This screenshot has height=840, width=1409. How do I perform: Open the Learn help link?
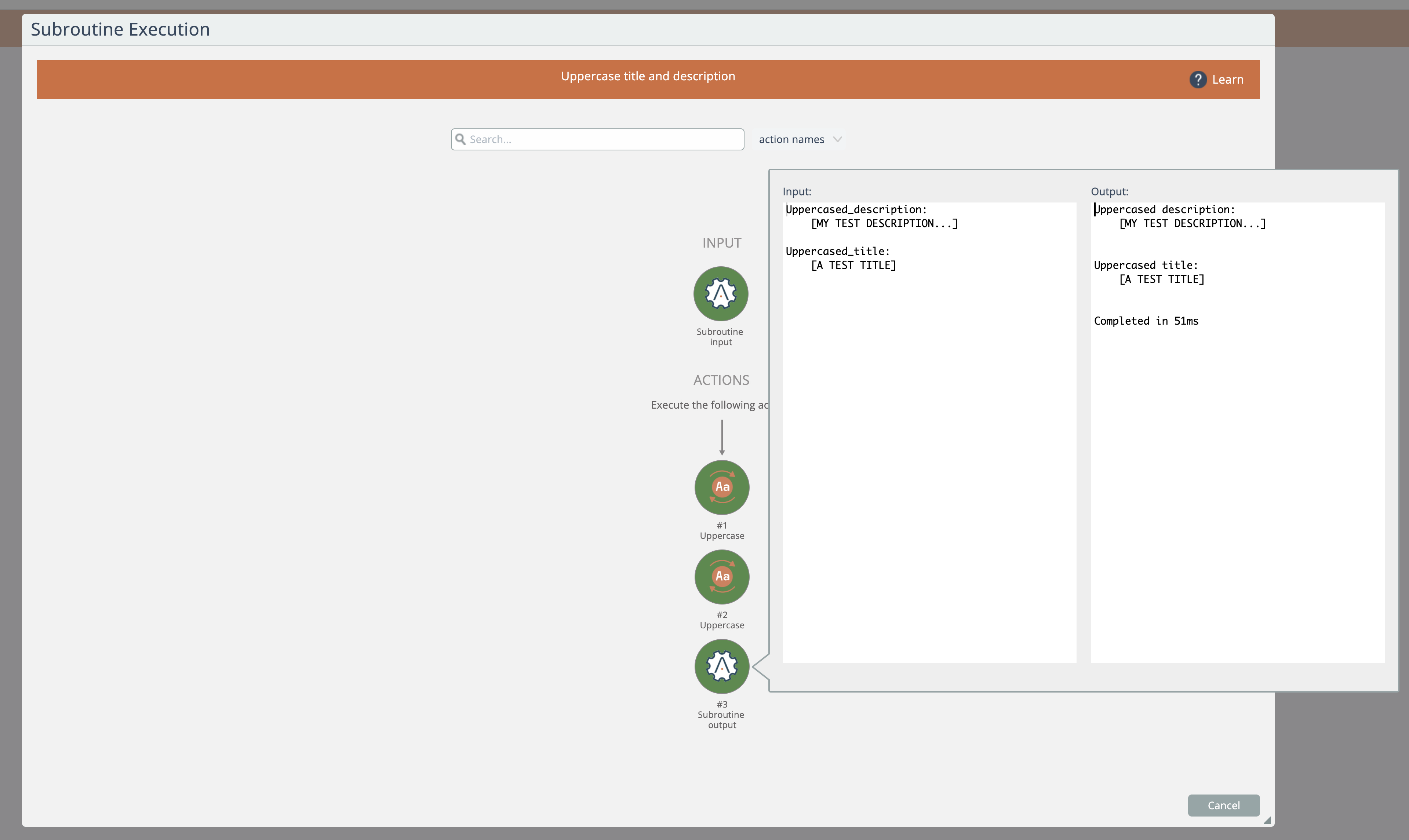tap(1228, 80)
